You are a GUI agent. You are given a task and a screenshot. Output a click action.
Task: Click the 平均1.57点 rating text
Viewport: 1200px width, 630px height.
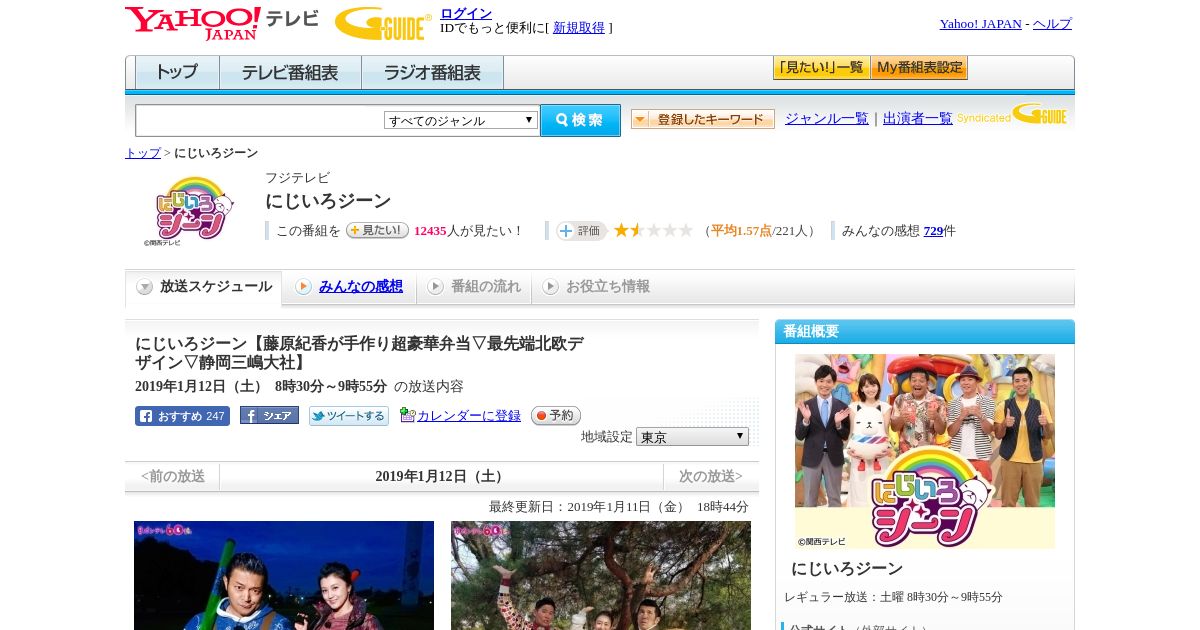point(741,231)
